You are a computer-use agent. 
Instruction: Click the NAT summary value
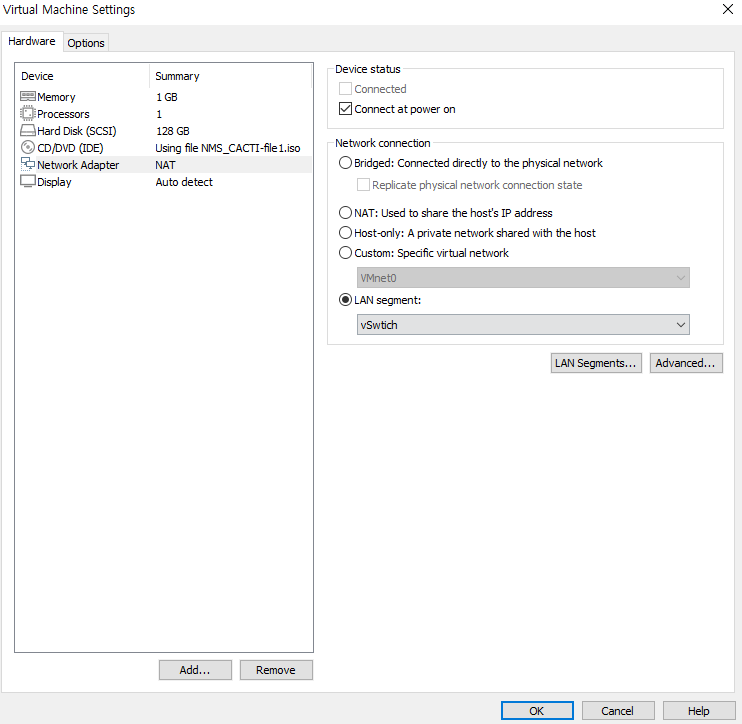point(165,165)
